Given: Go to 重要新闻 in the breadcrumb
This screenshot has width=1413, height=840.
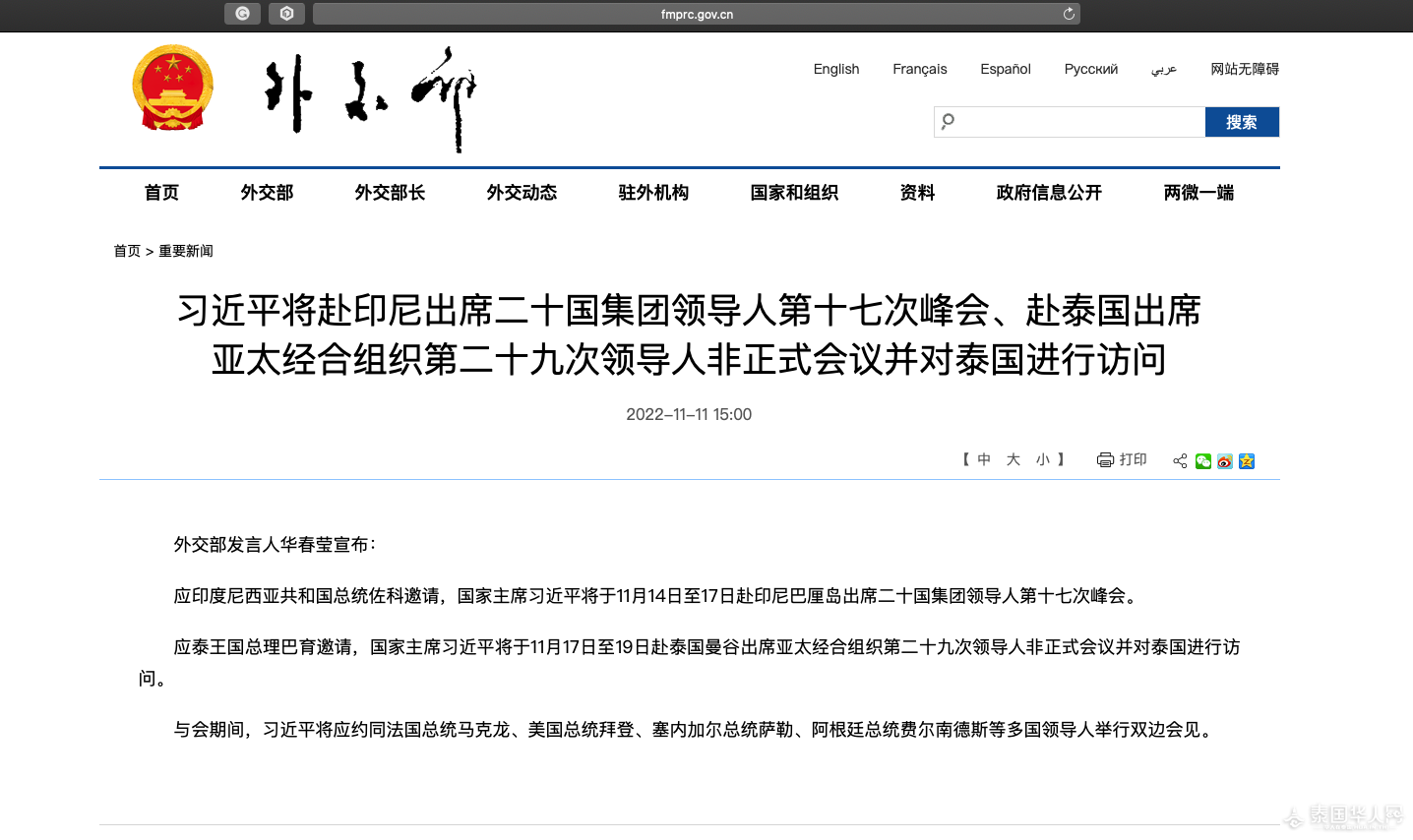Looking at the screenshot, I should (x=186, y=251).
